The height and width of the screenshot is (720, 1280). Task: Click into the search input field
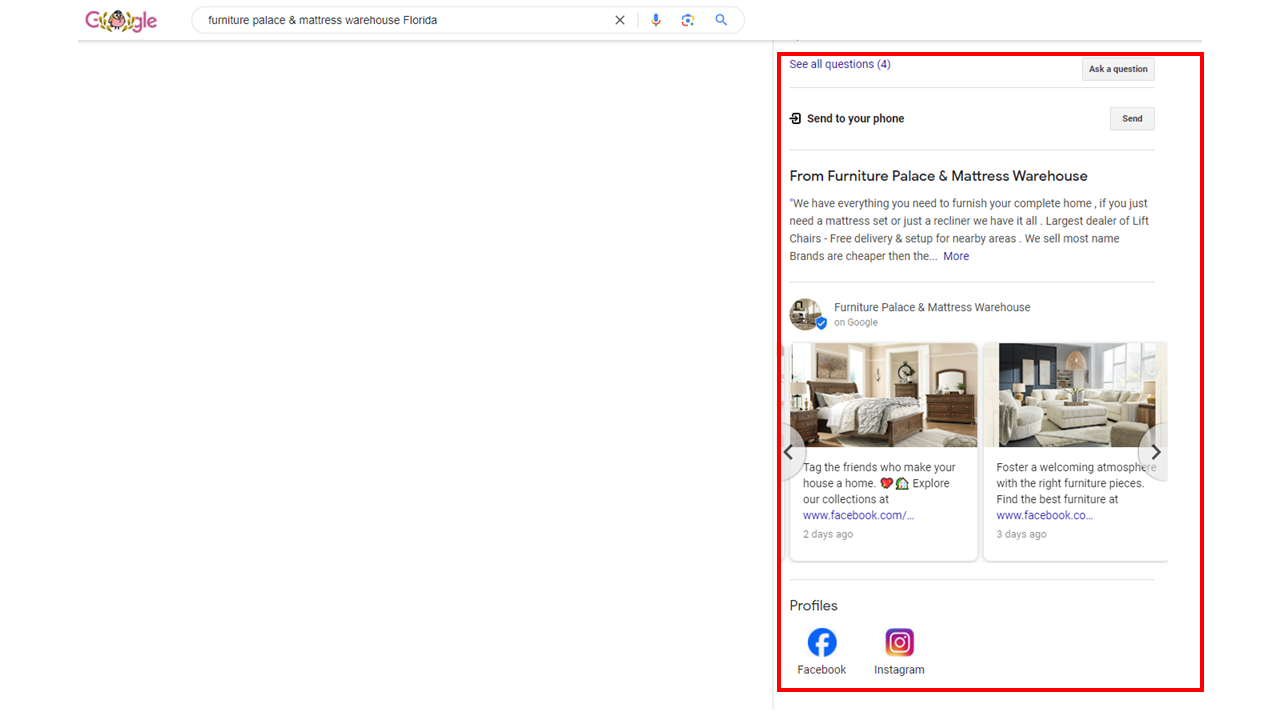(400, 20)
